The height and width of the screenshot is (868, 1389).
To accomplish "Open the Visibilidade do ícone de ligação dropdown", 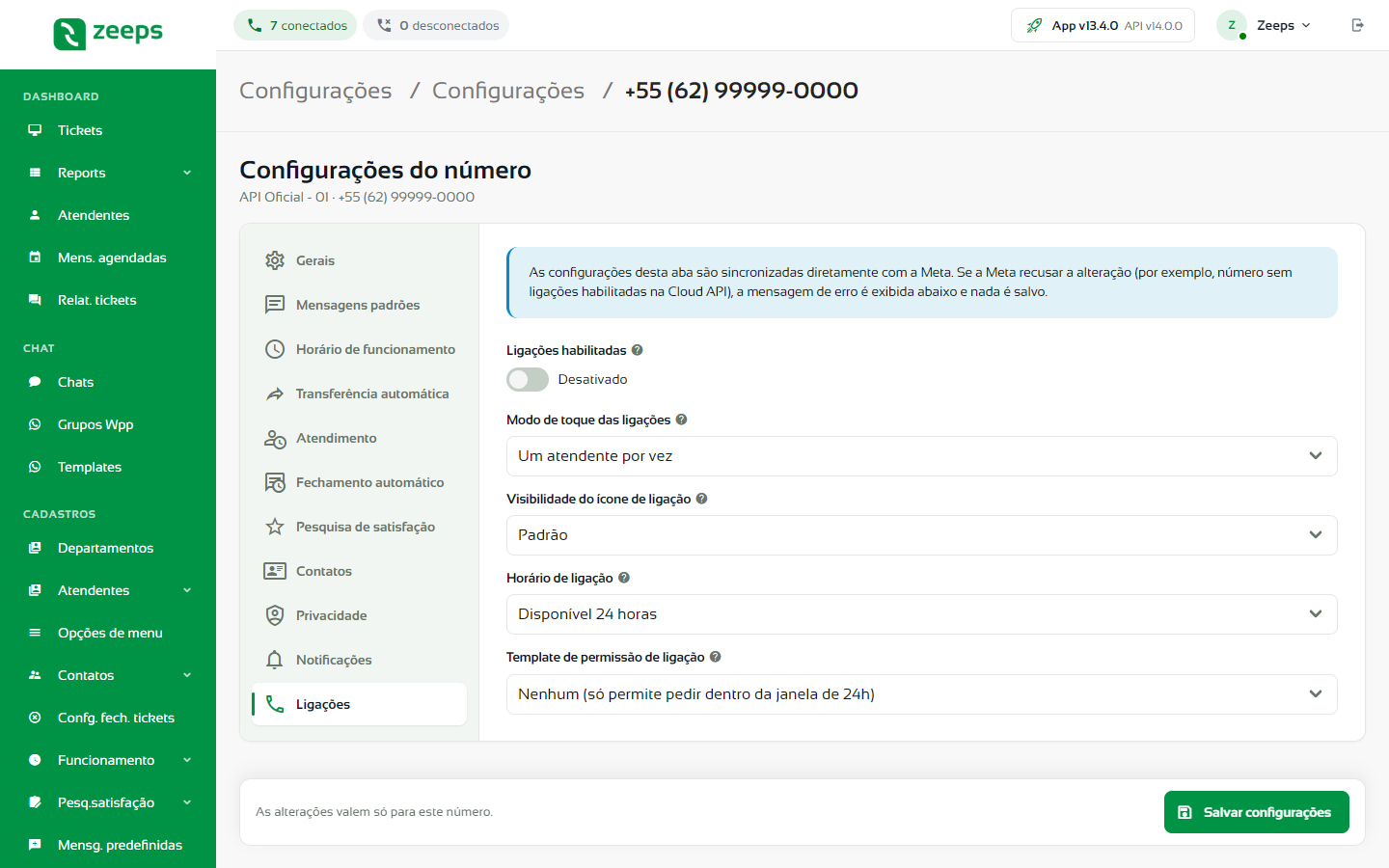I will (x=921, y=535).
